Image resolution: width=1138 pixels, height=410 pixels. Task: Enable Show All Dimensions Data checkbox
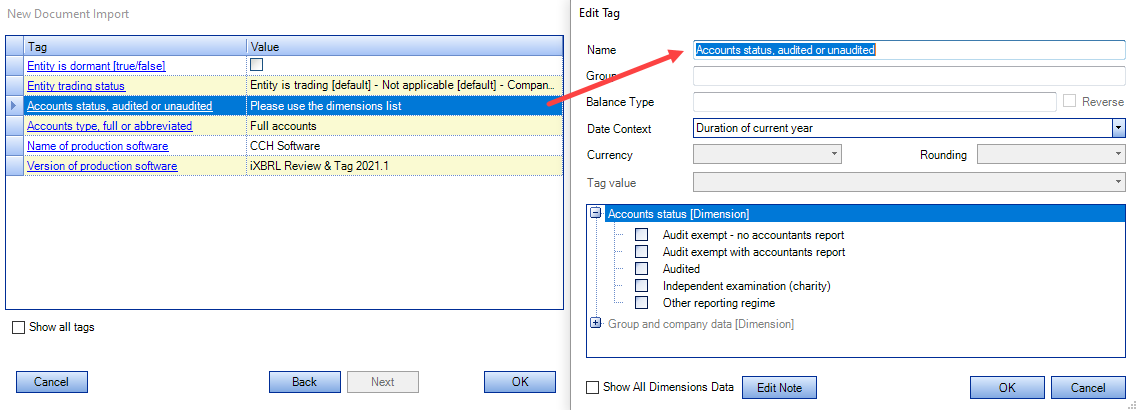click(x=593, y=388)
